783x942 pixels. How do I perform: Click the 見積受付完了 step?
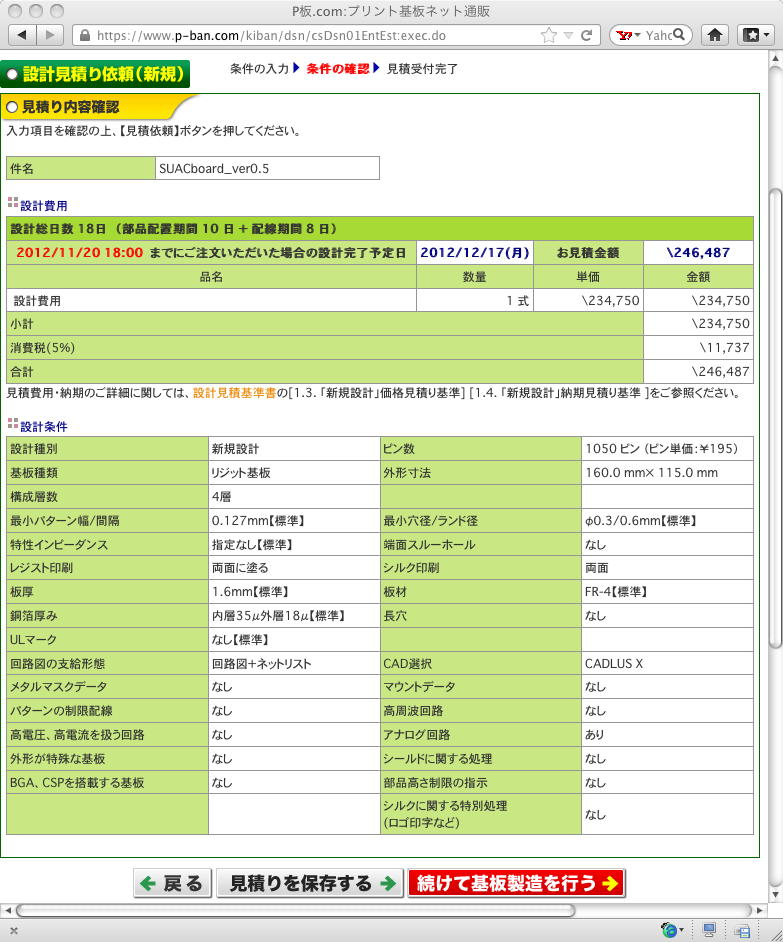[x=422, y=68]
